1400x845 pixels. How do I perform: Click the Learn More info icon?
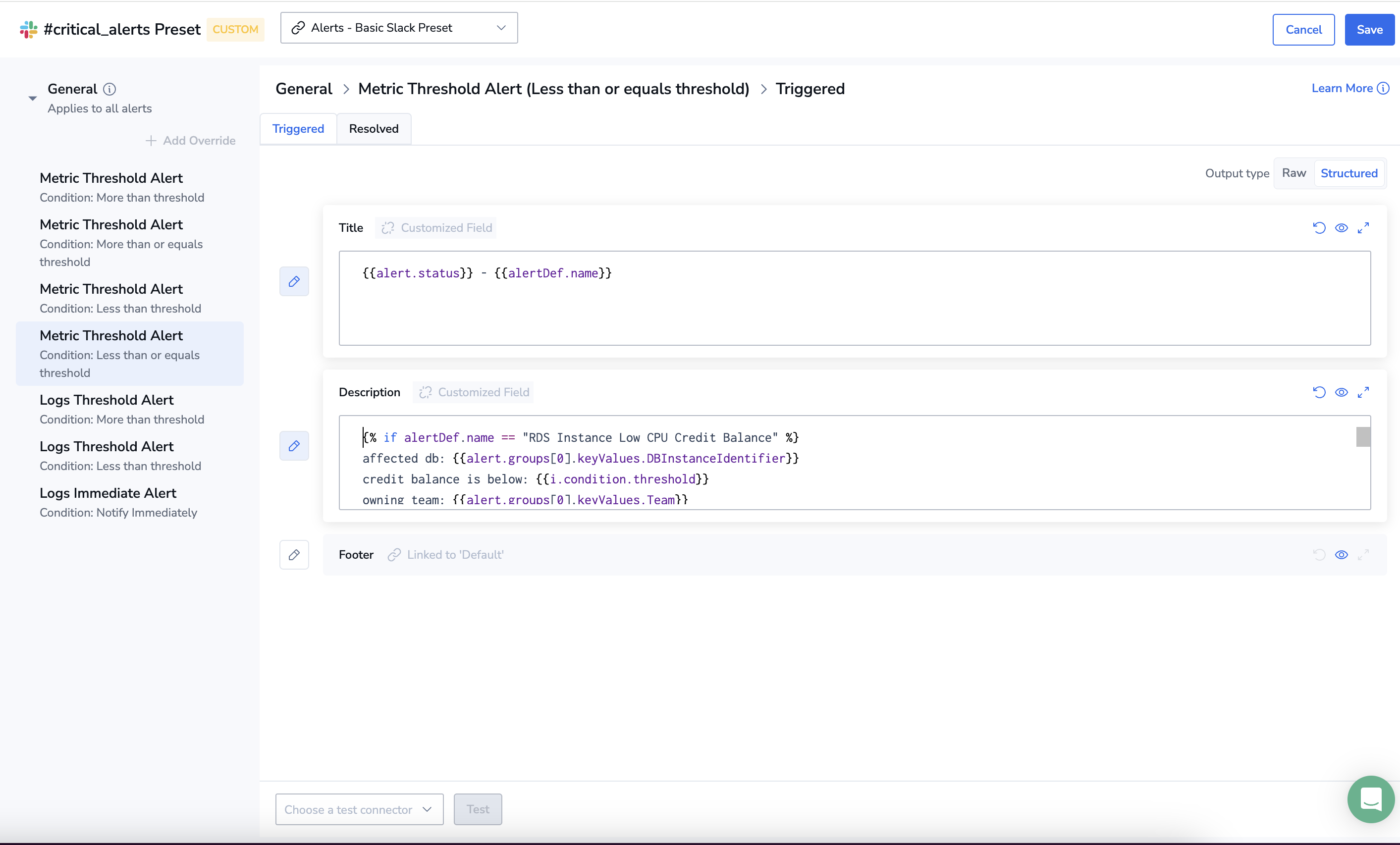[1384, 88]
